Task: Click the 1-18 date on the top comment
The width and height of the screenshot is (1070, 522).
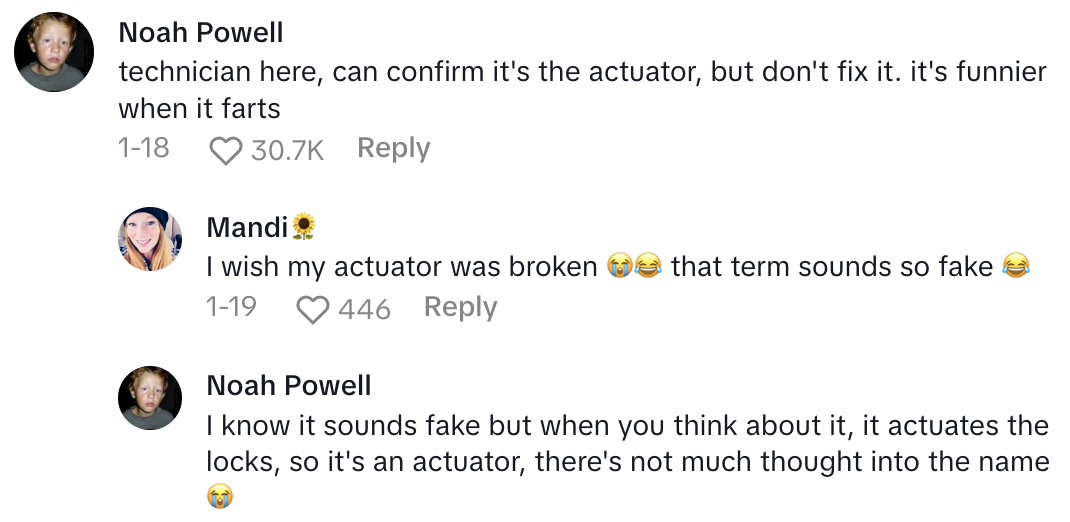Action: (143, 149)
